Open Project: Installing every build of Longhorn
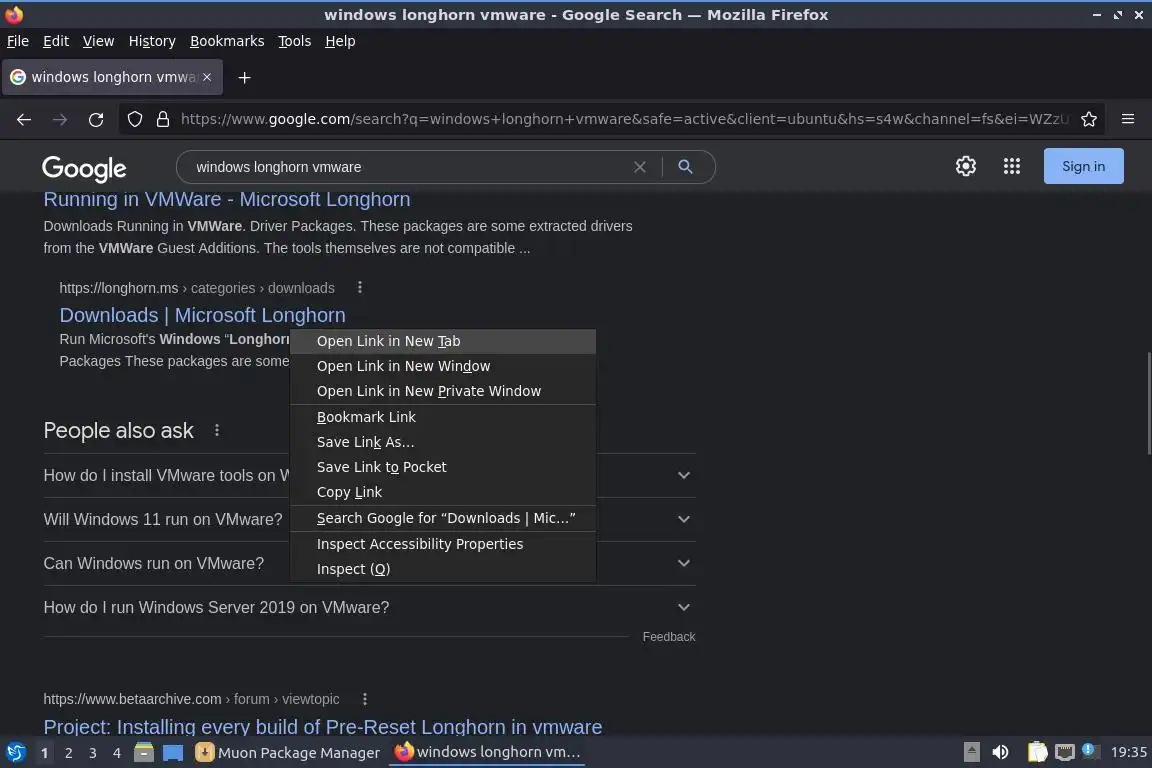1152x768 pixels. [323, 727]
